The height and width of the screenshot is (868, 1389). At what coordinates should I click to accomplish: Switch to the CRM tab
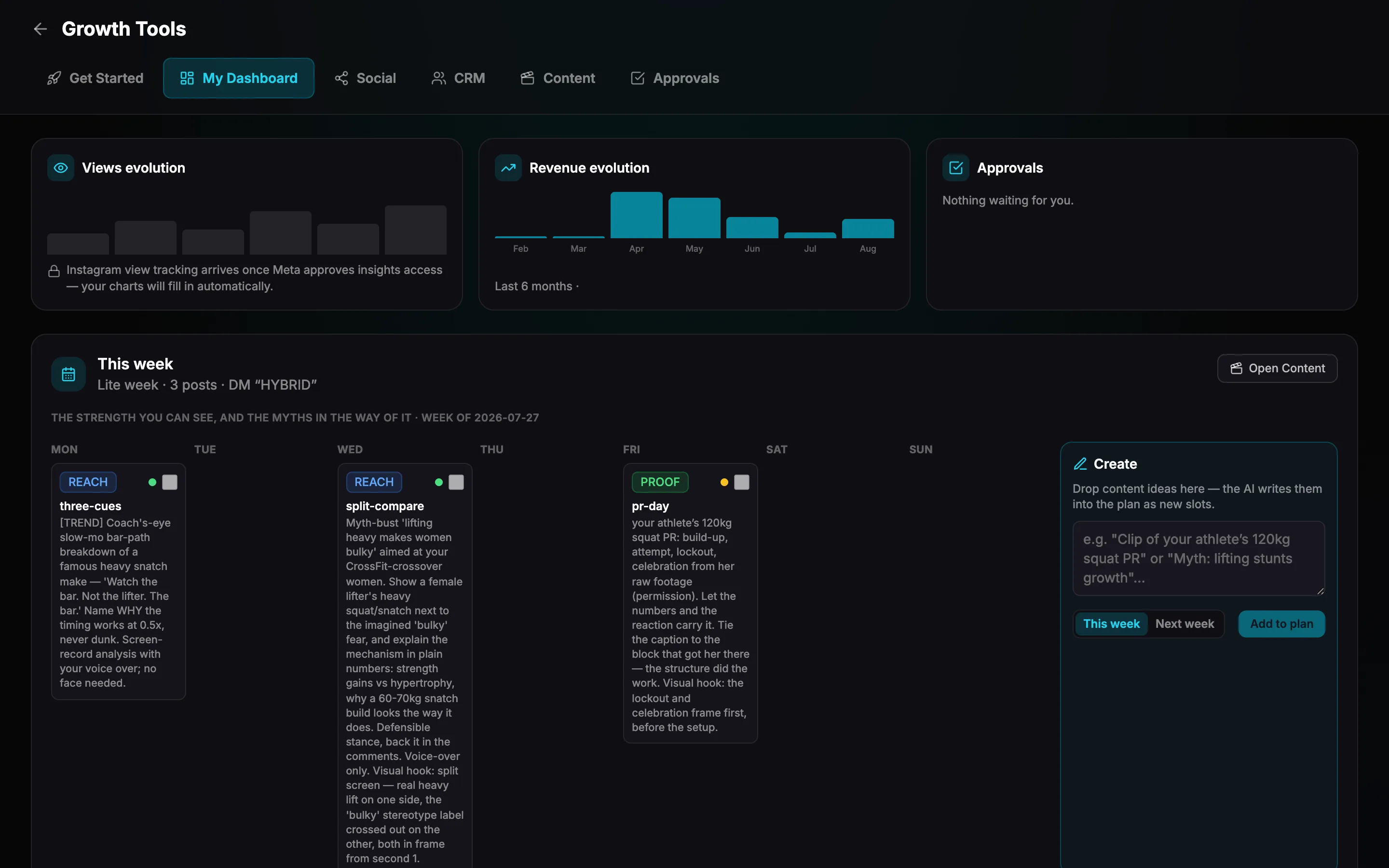coord(459,78)
